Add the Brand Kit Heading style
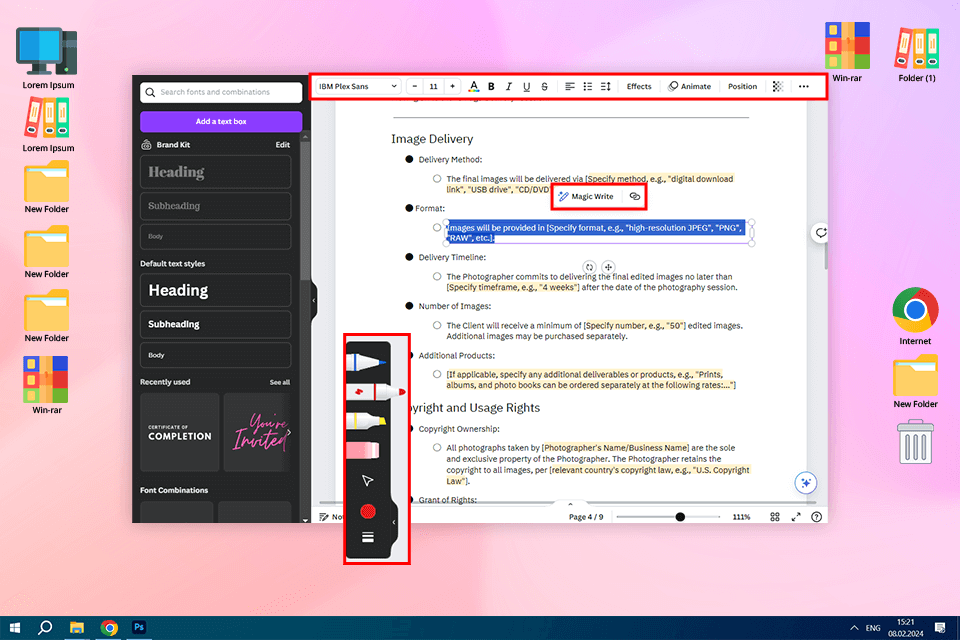The height and width of the screenshot is (640, 960). [x=216, y=172]
